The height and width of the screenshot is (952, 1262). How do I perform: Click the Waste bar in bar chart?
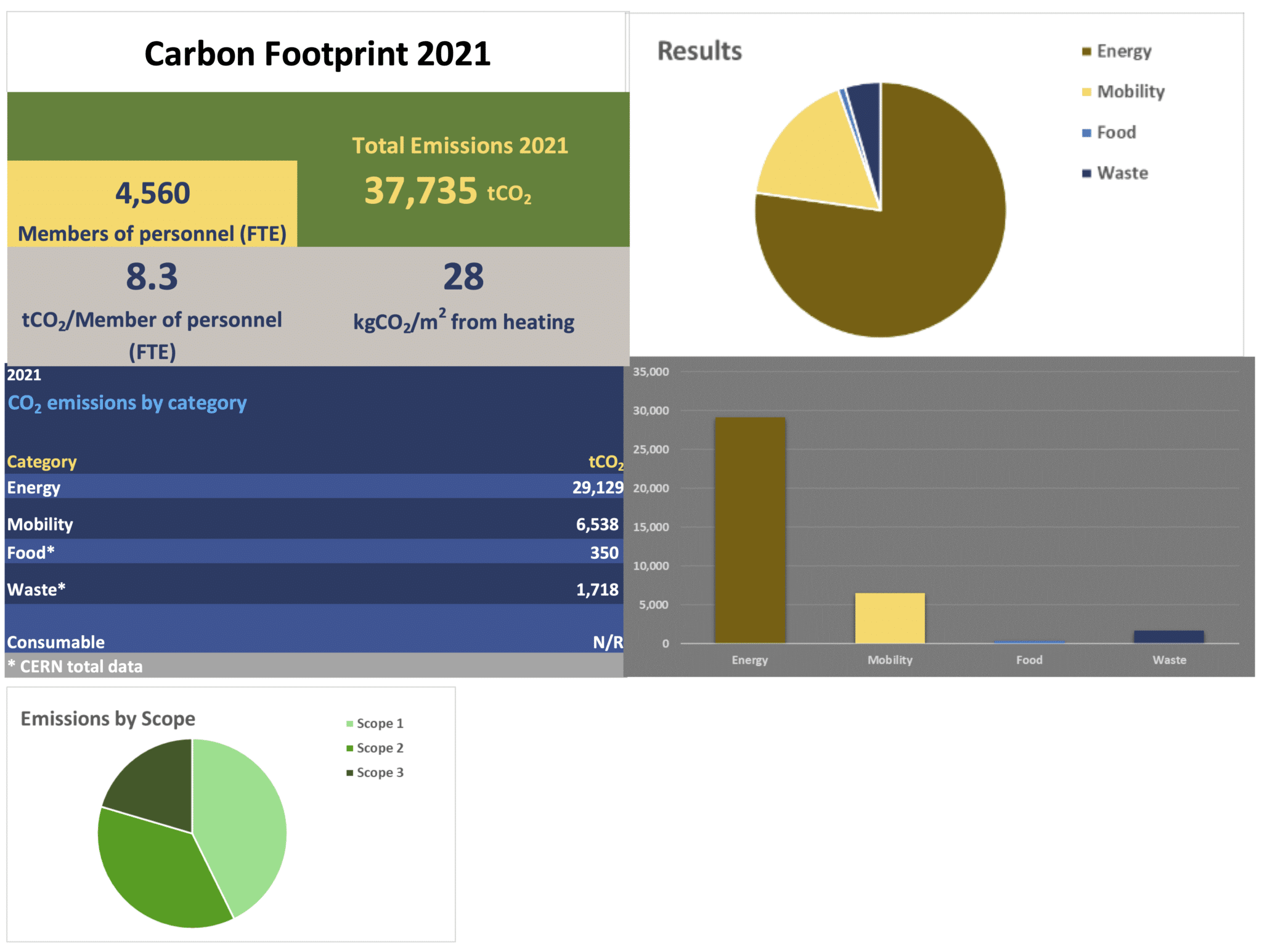1169,637
